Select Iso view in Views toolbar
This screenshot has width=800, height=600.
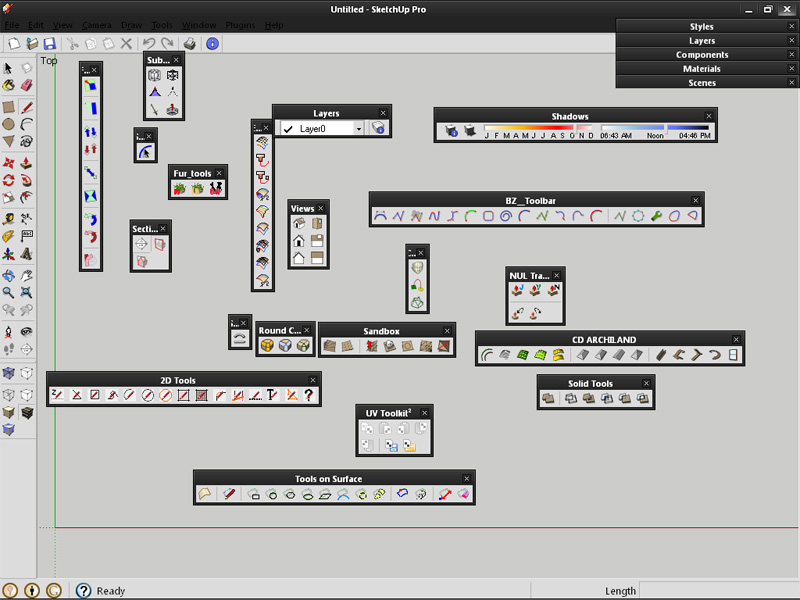(x=299, y=223)
